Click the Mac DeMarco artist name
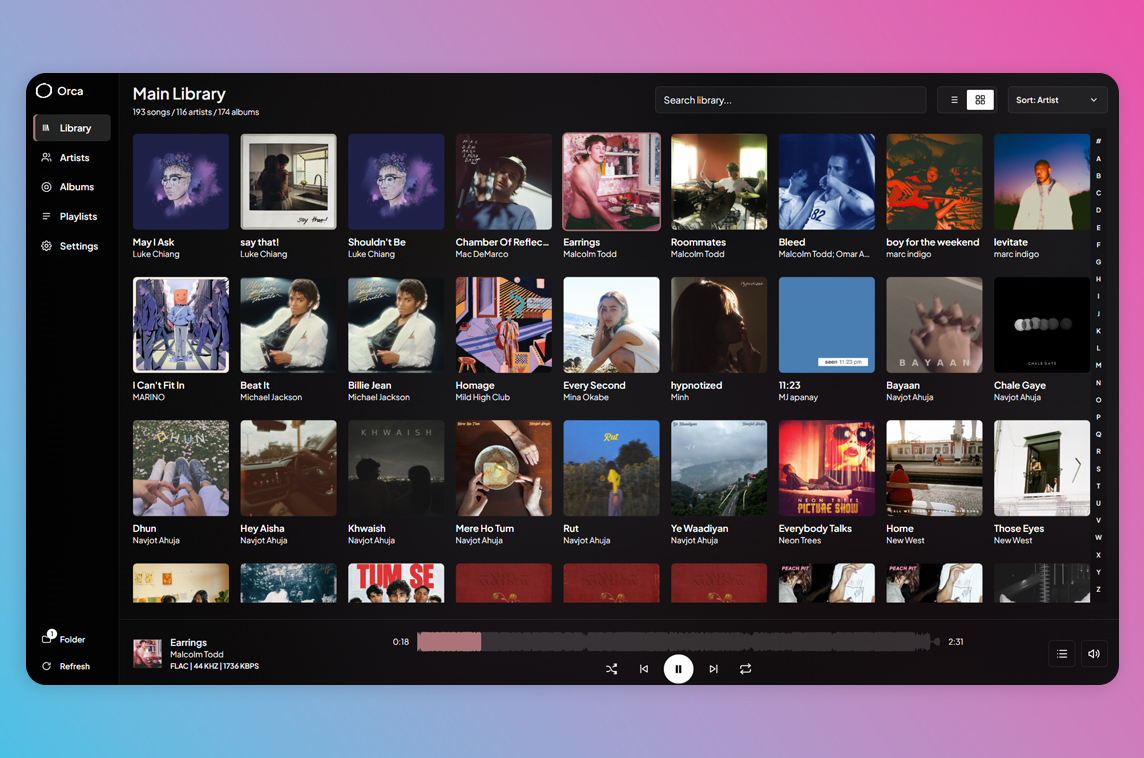This screenshot has width=1144, height=758. tap(482, 254)
